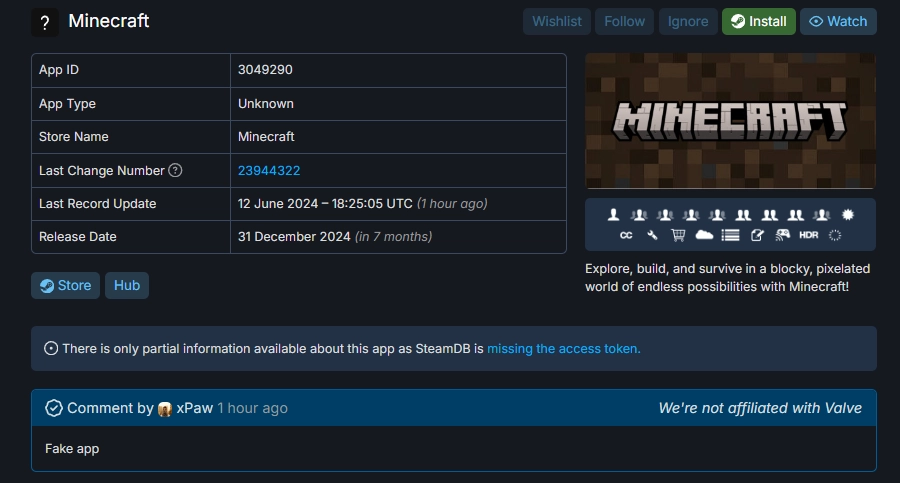The image size is (900, 483).
Task: Click the Steam logo inside the Install button
Action: (738, 22)
